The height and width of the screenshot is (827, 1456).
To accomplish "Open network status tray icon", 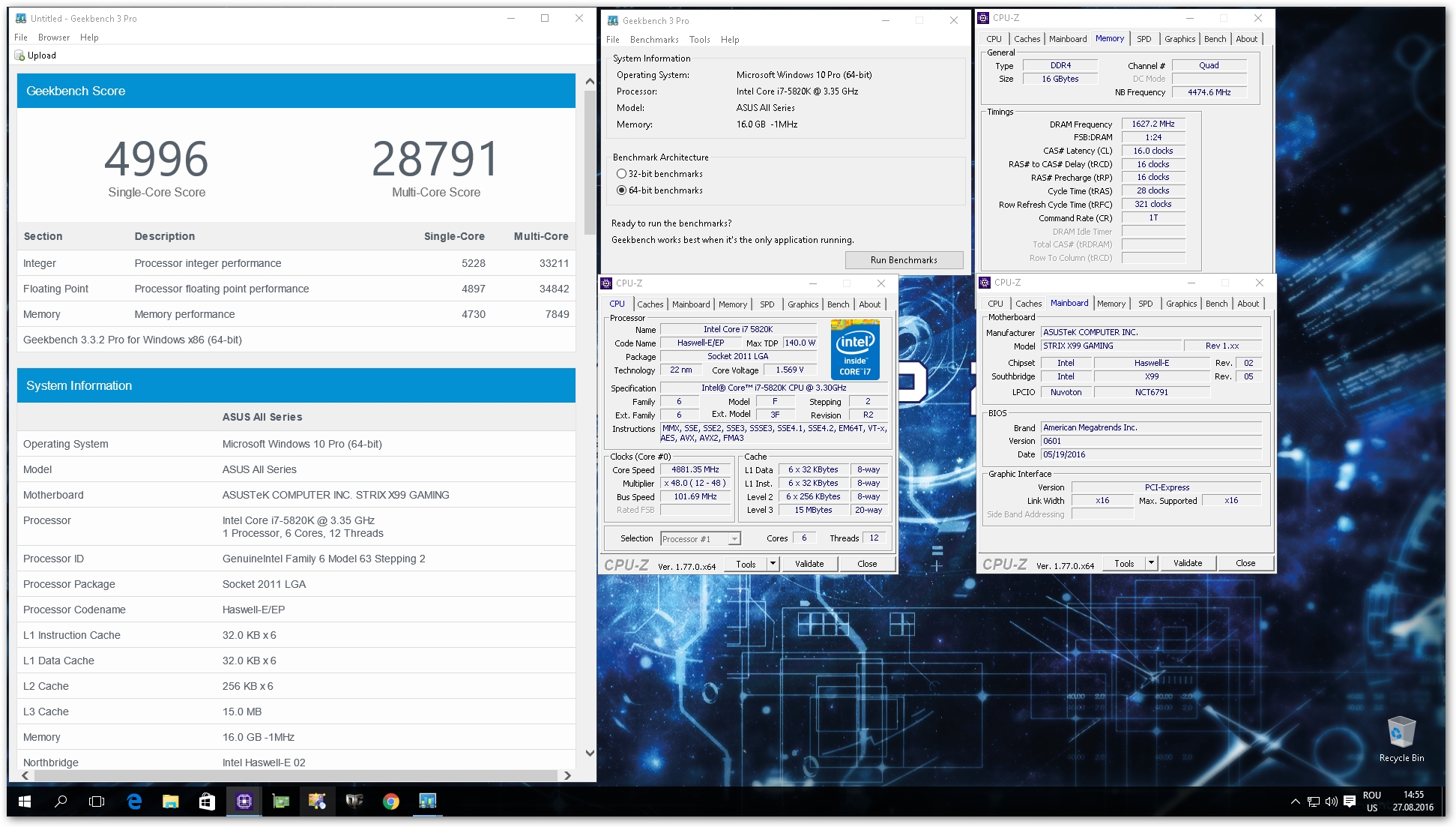I will point(1314,802).
